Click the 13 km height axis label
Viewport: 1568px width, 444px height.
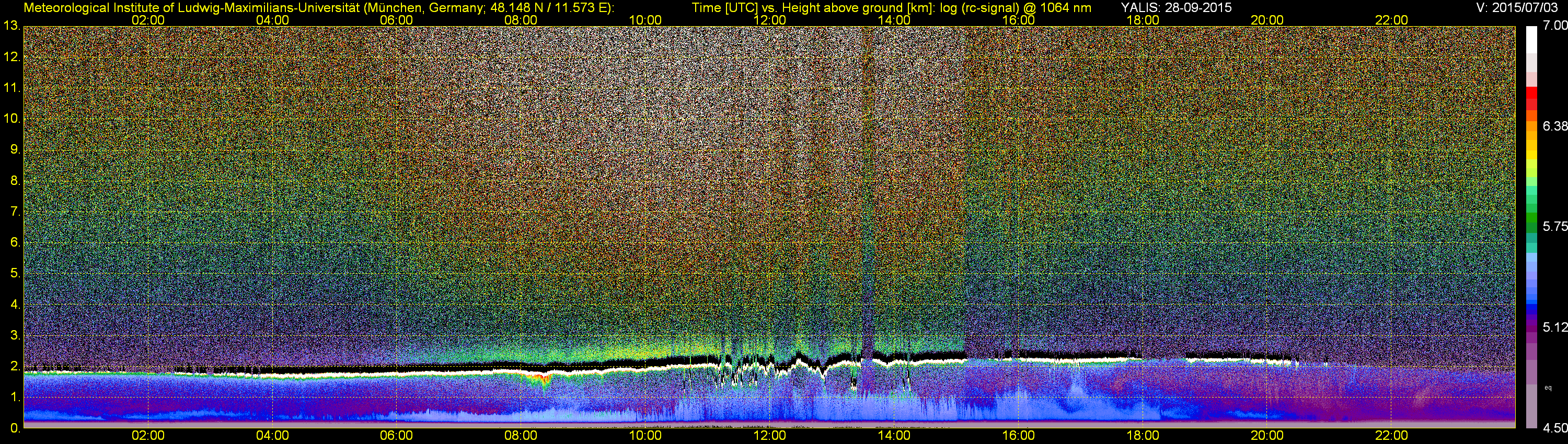pos(12,26)
